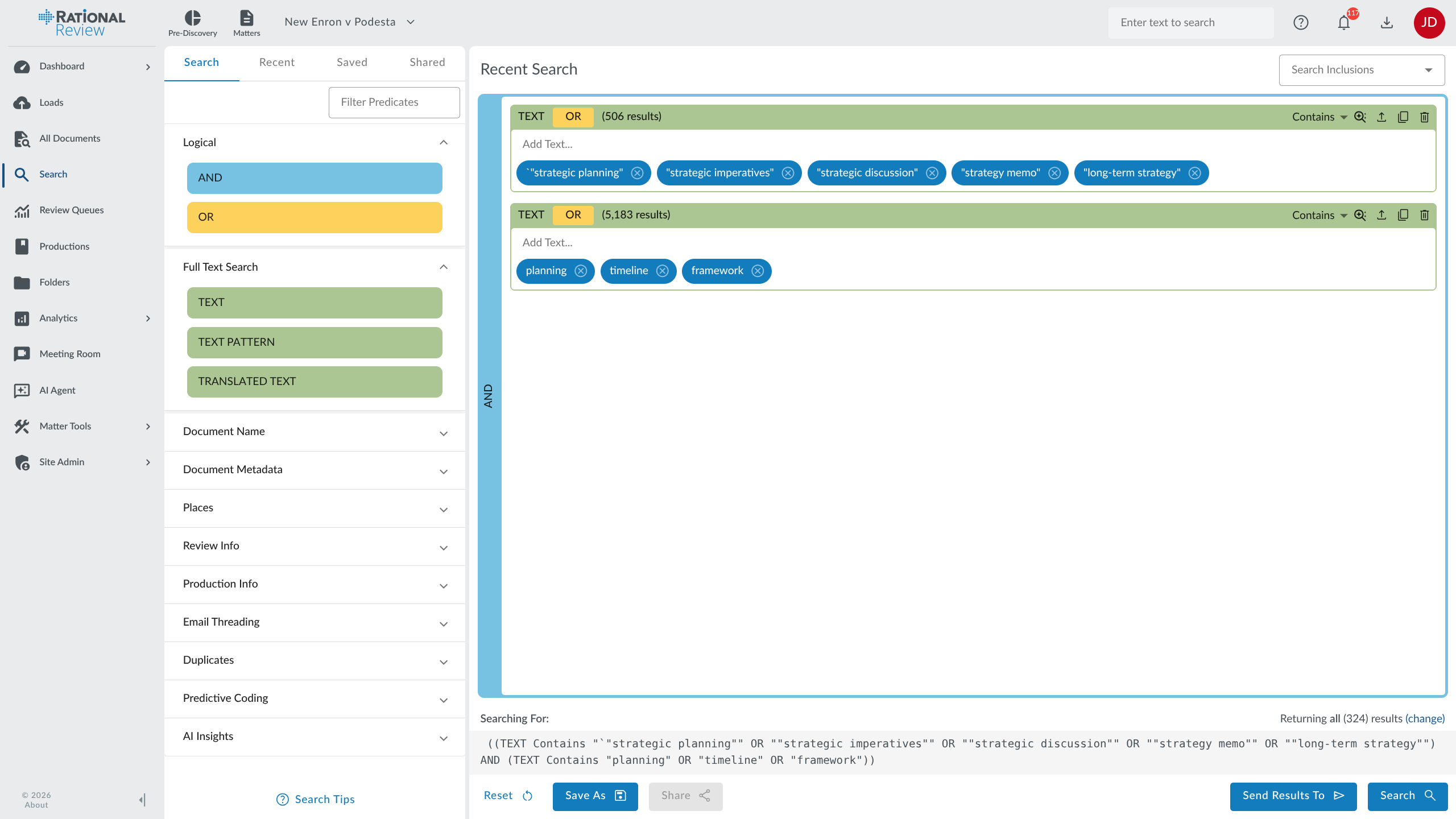
Task: Delete the first TEXT predicate with trash icon
Action: 1424,117
